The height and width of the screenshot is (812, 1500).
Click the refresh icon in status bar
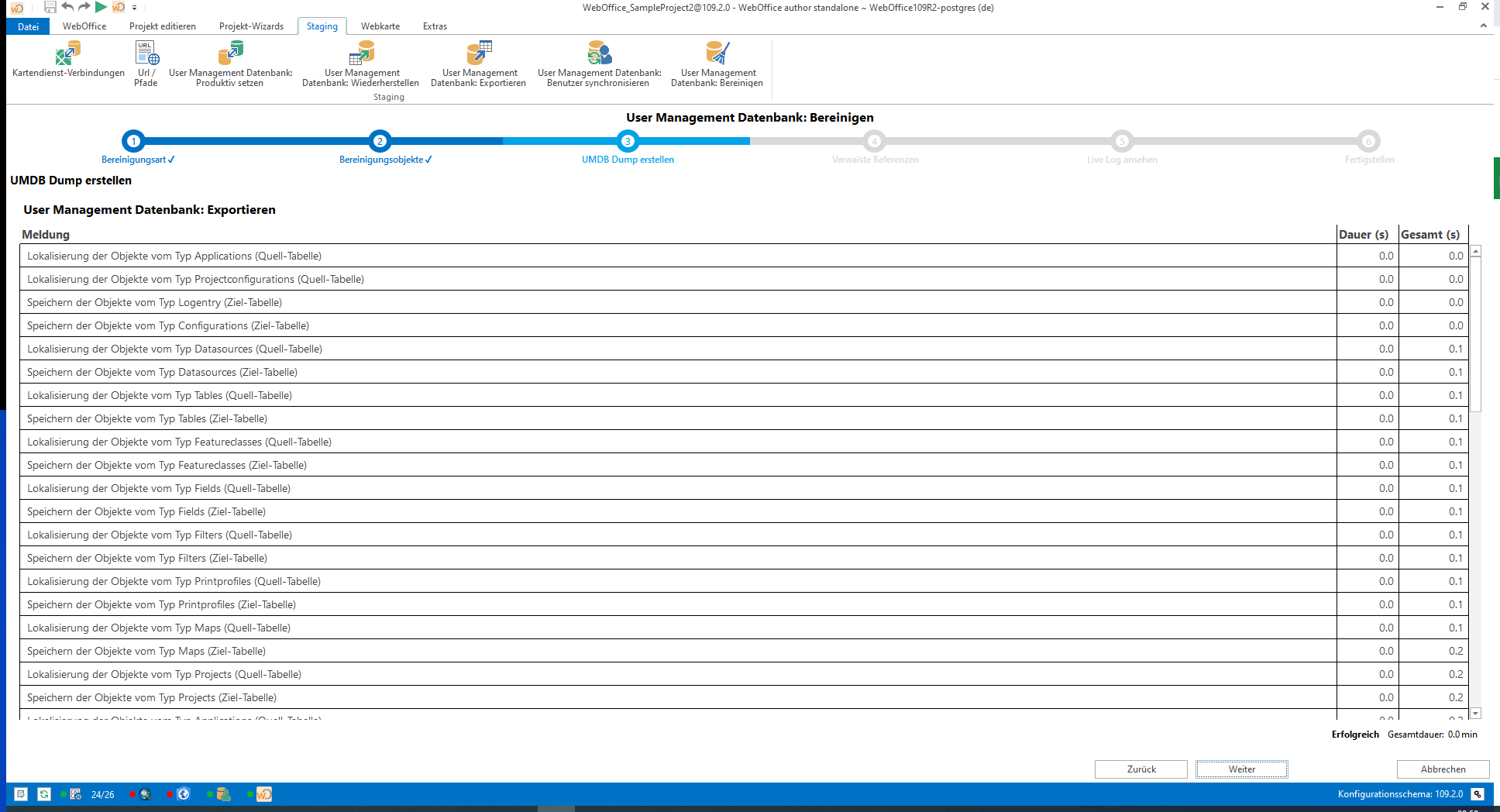[x=44, y=794]
